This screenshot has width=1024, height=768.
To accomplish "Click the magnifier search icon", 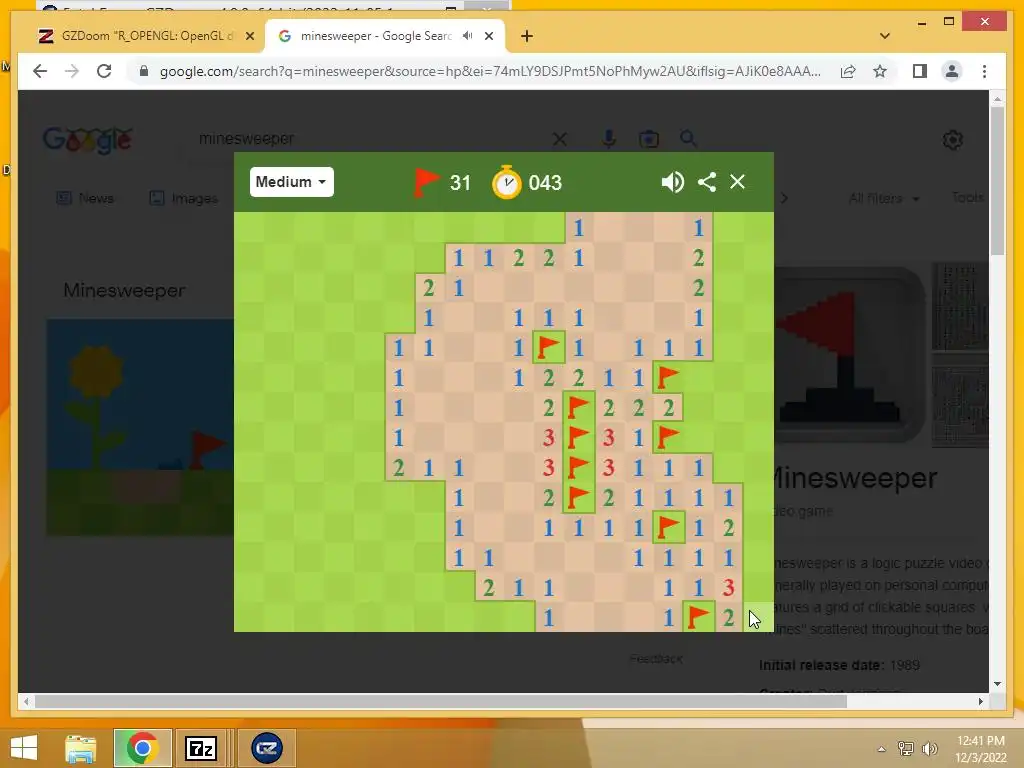I will coord(688,138).
